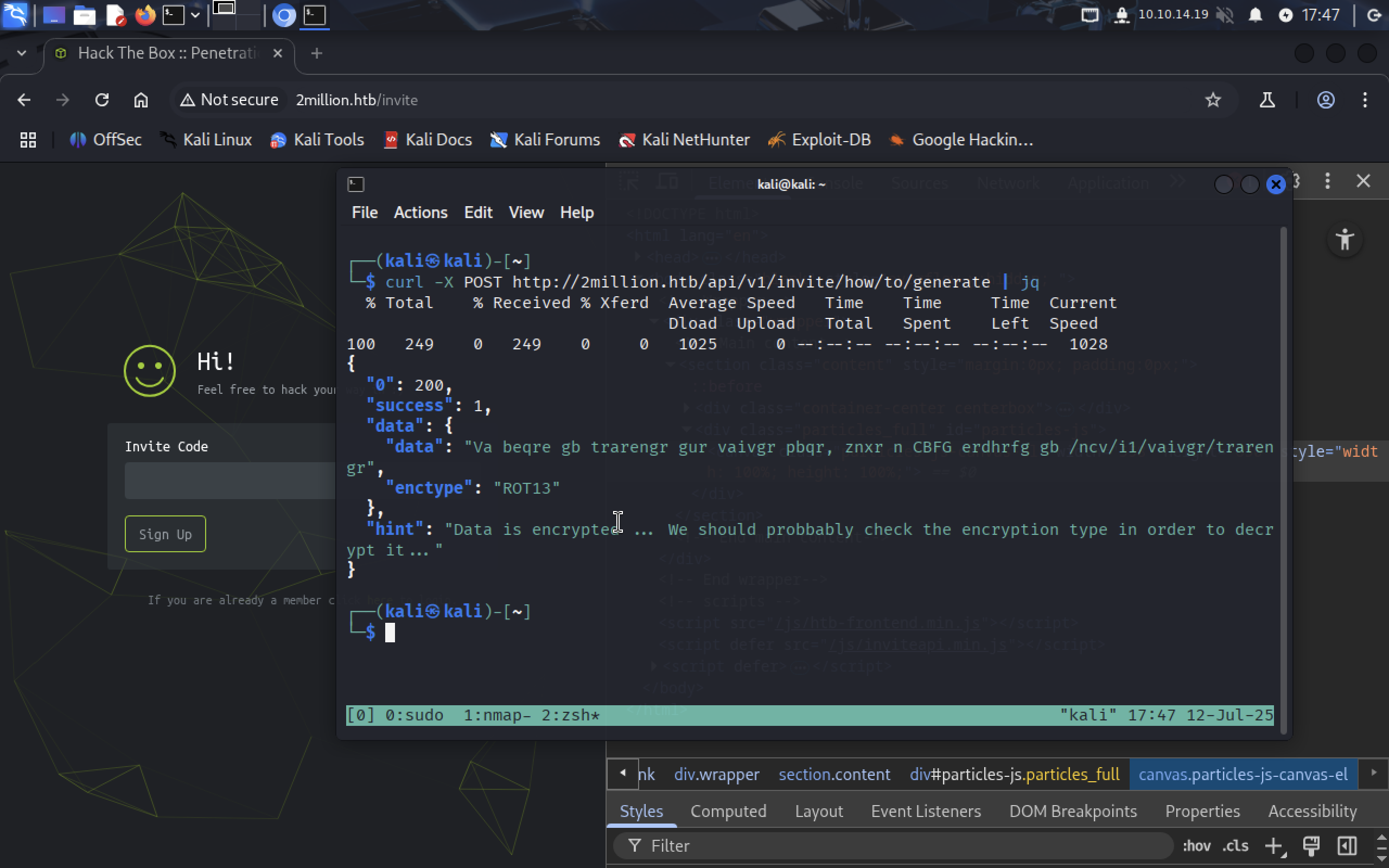1389x868 pixels.
Task: Open the Kali Linux bookmark
Action: tap(206, 140)
